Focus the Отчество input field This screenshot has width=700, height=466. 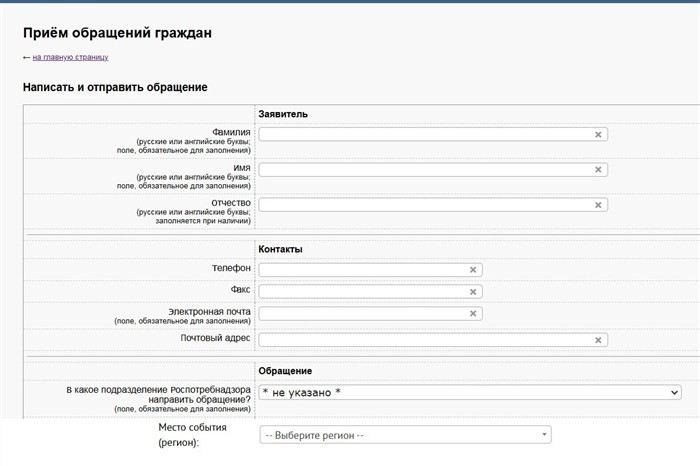tap(433, 205)
